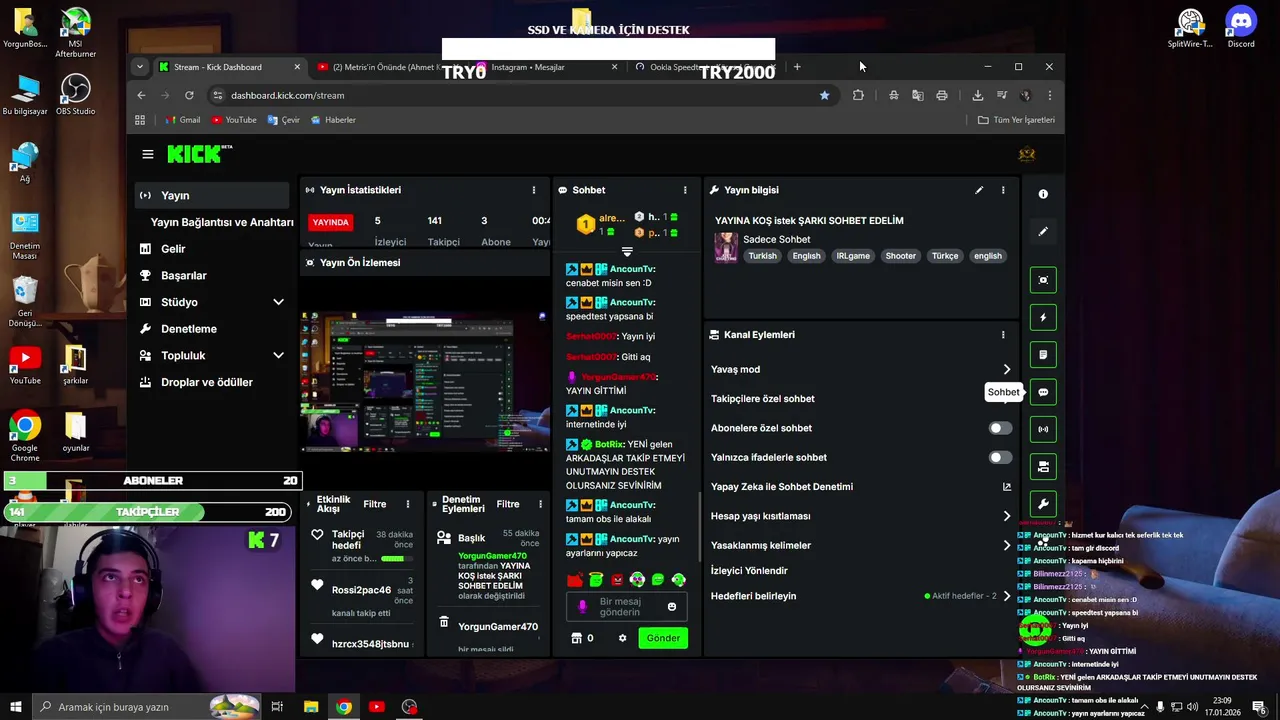
Task: Open Sohbet panel three-dot menu
Action: click(x=685, y=190)
